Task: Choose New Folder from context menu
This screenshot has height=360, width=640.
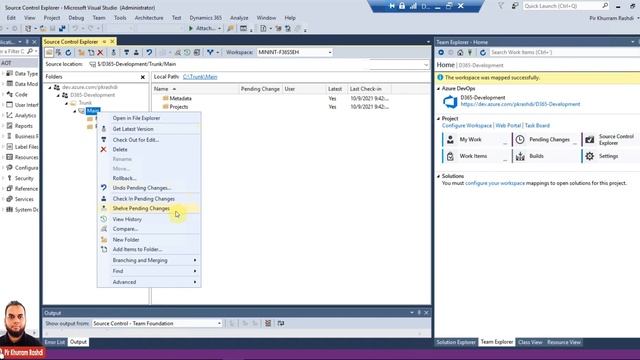Action: (x=149, y=240)
